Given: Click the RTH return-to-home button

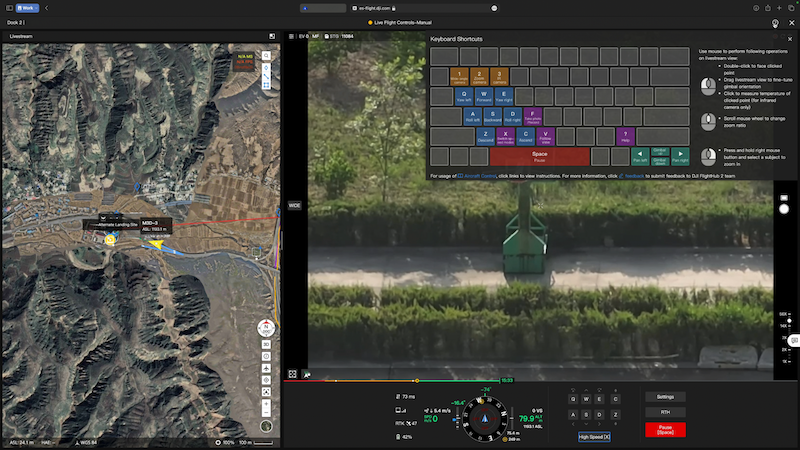Looking at the screenshot, I should 665,412.
